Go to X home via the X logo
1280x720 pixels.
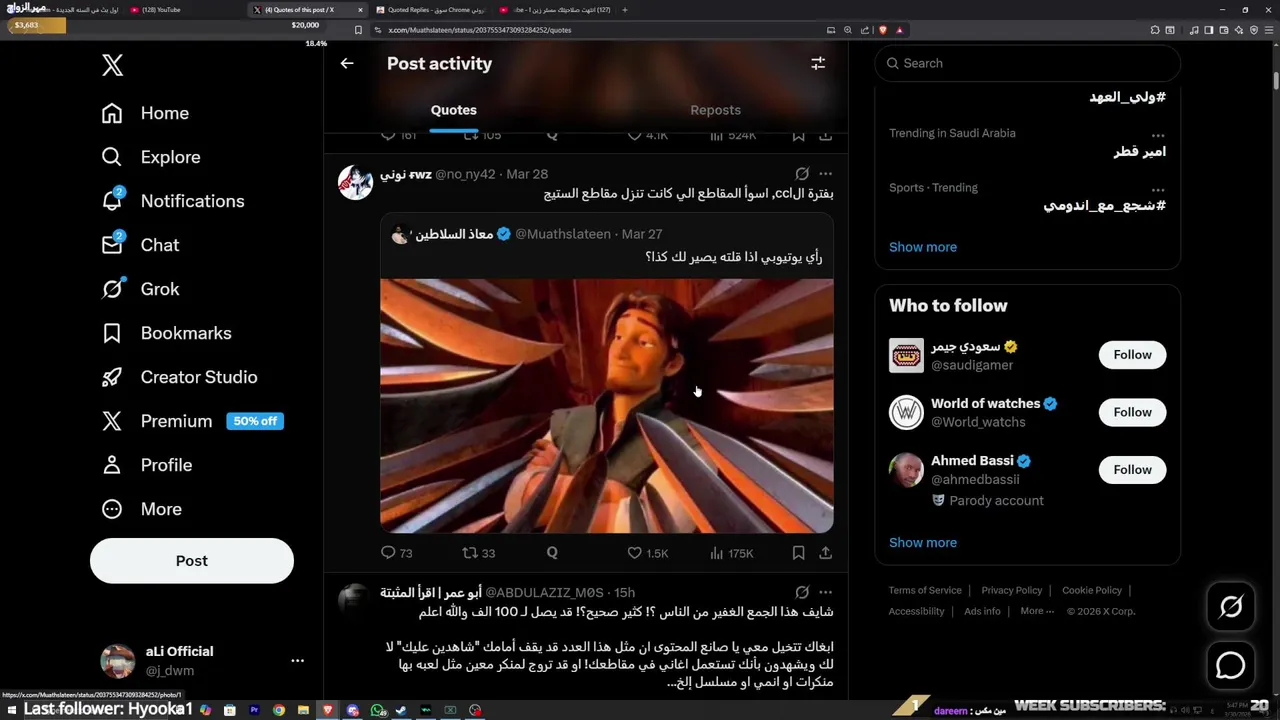pyautogui.click(x=112, y=66)
